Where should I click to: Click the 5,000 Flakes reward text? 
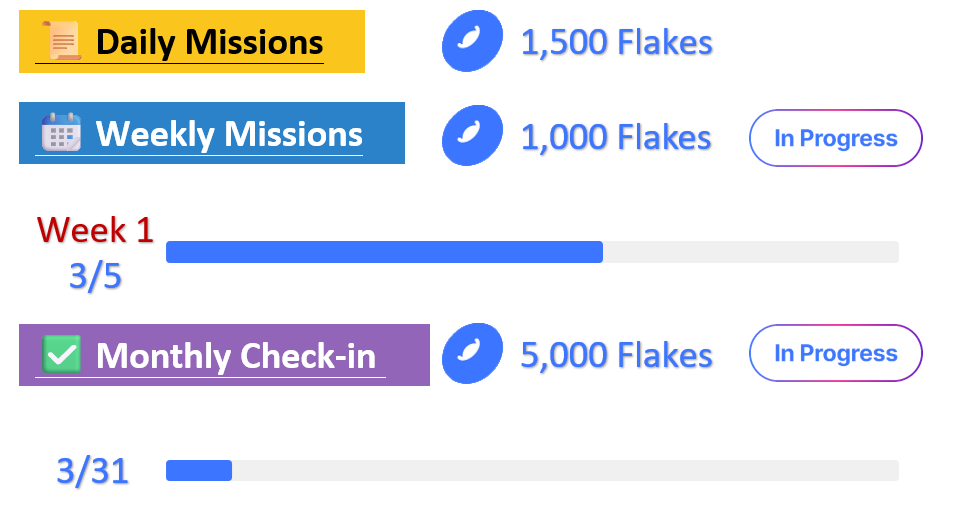pos(616,355)
